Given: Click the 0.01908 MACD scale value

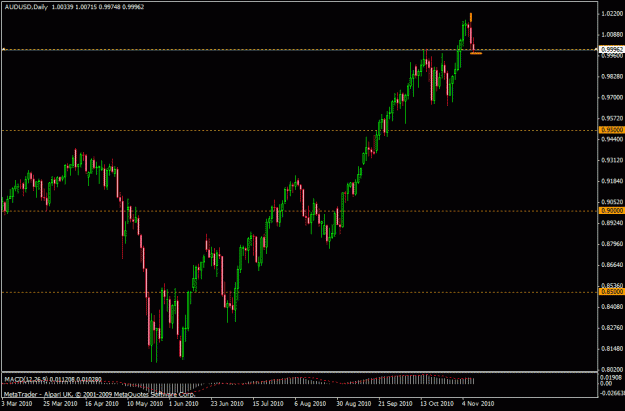Looking at the screenshot, I should pyautogui.click(x=612, y=377).
